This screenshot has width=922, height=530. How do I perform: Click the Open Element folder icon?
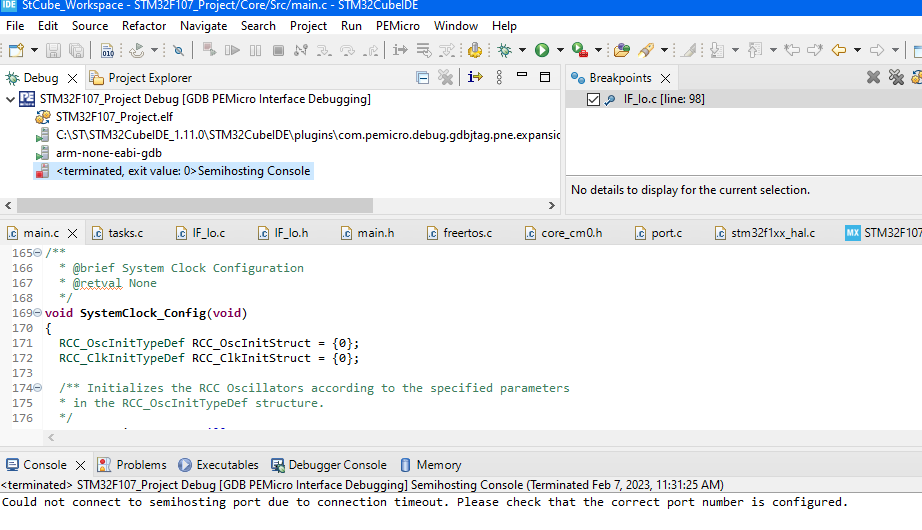[x=622, y=51]
